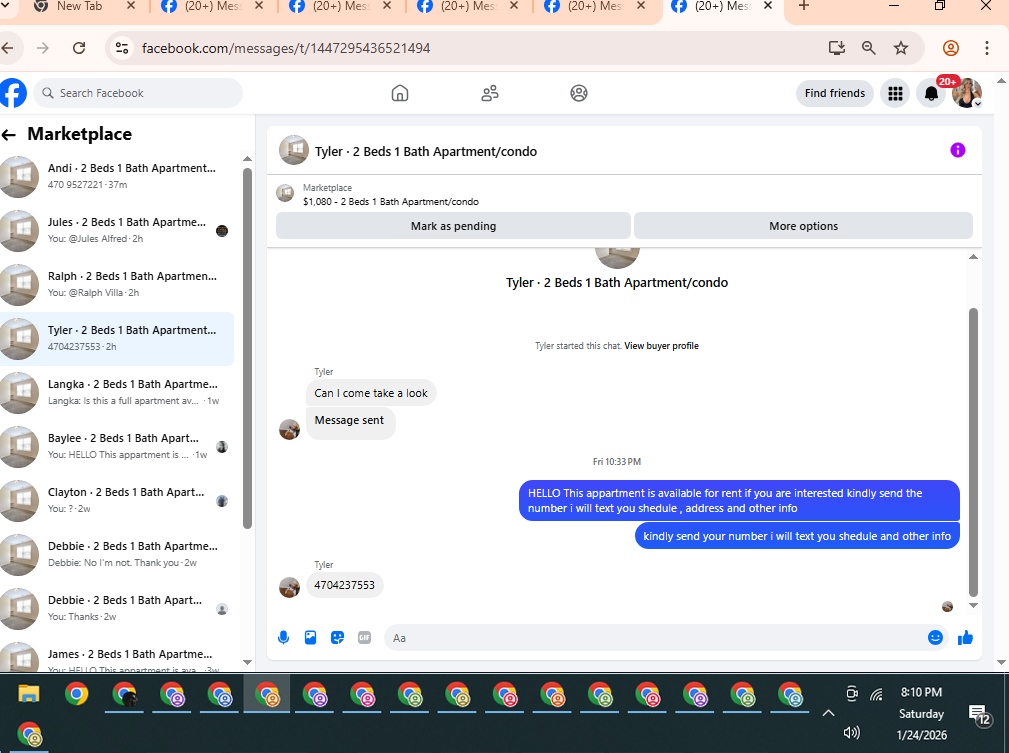Screen dimensions: 1009x753
Task: Send a thumbs-up like
Action: [x=965, y=637]
